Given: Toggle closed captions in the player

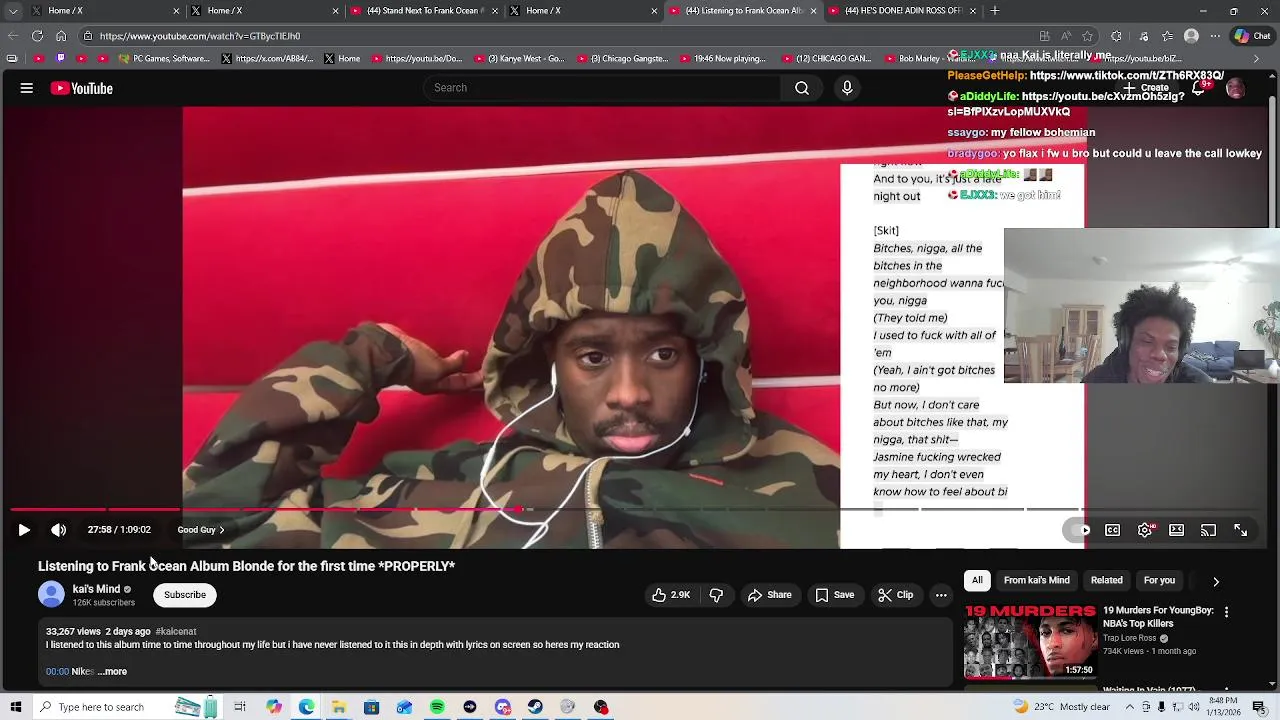Looking at the screenshot, I should click(1112, 530).
